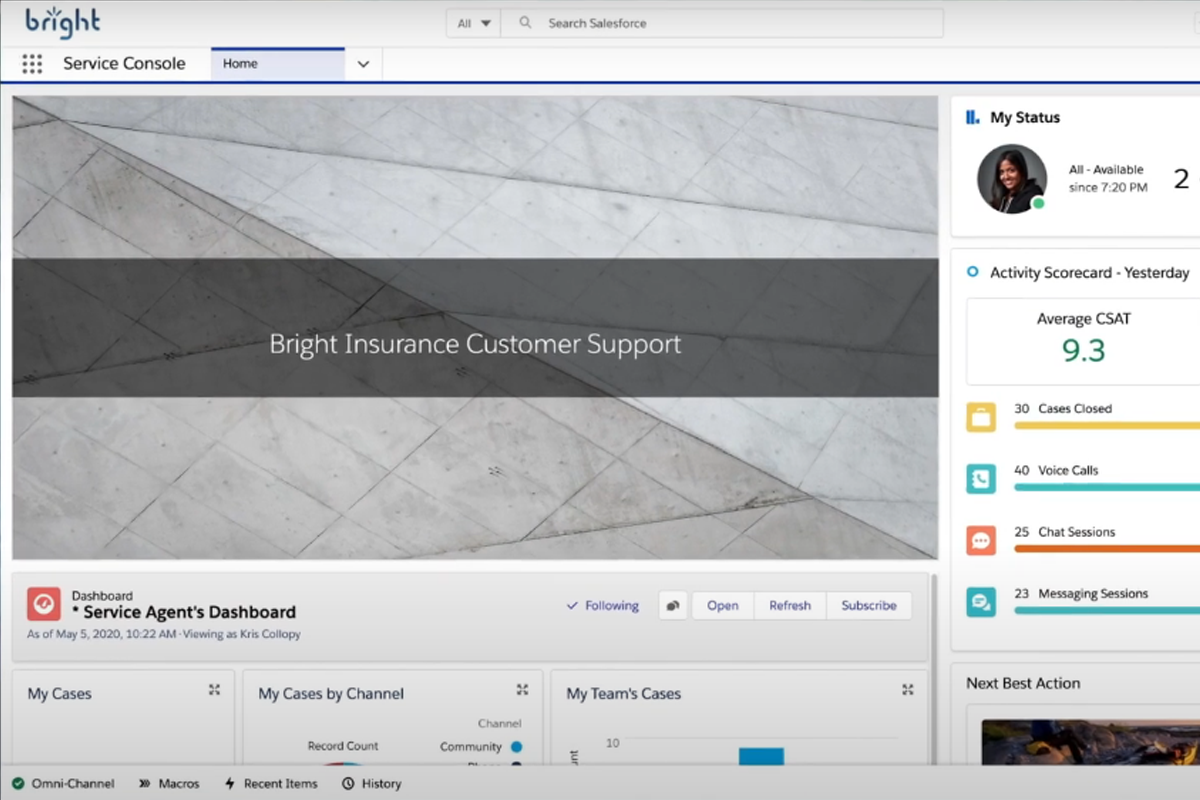Click the dashboard collaboration icon next to Following

pos(673,605)
